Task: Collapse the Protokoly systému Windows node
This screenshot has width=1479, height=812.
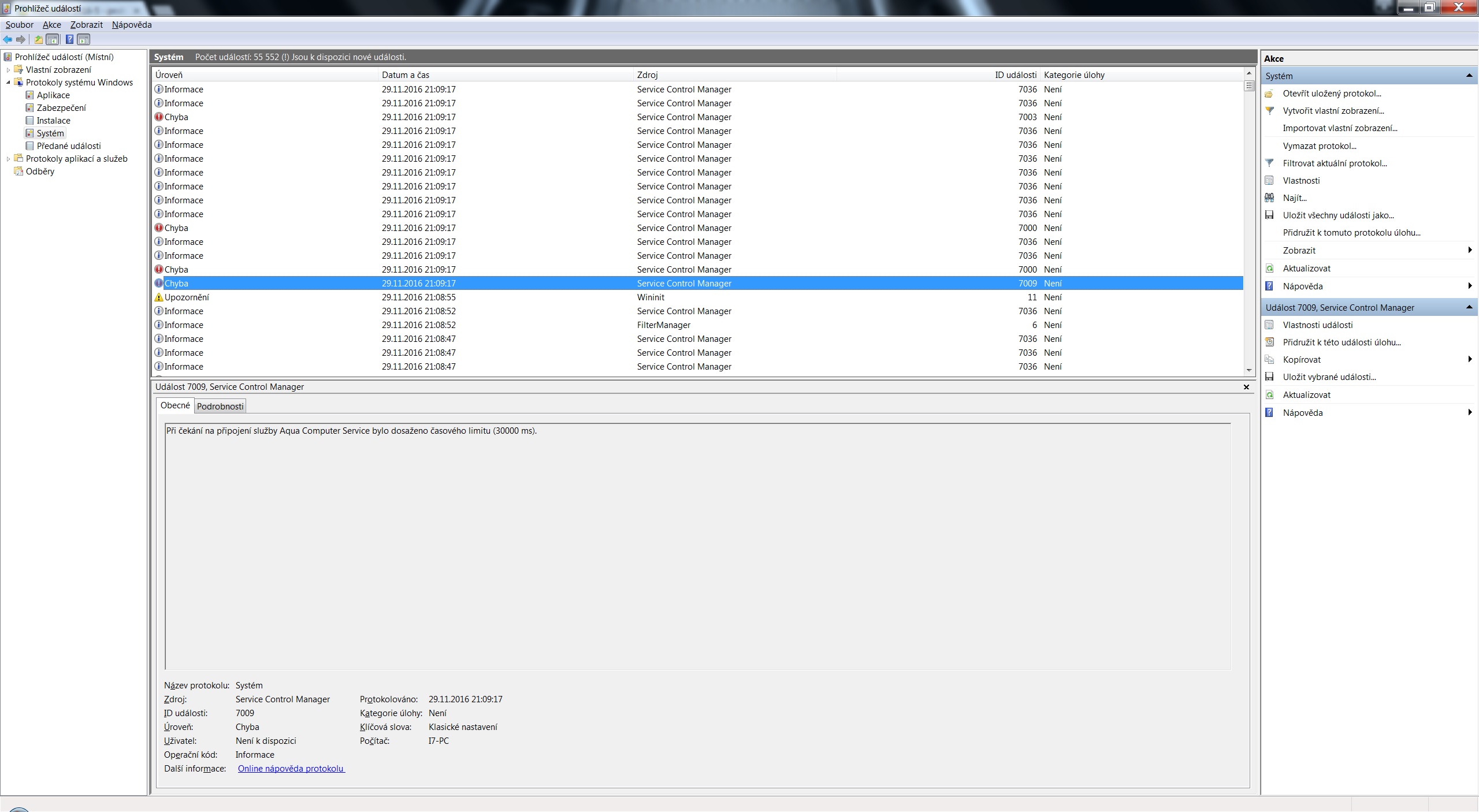Action: click(x=8, y=83)
